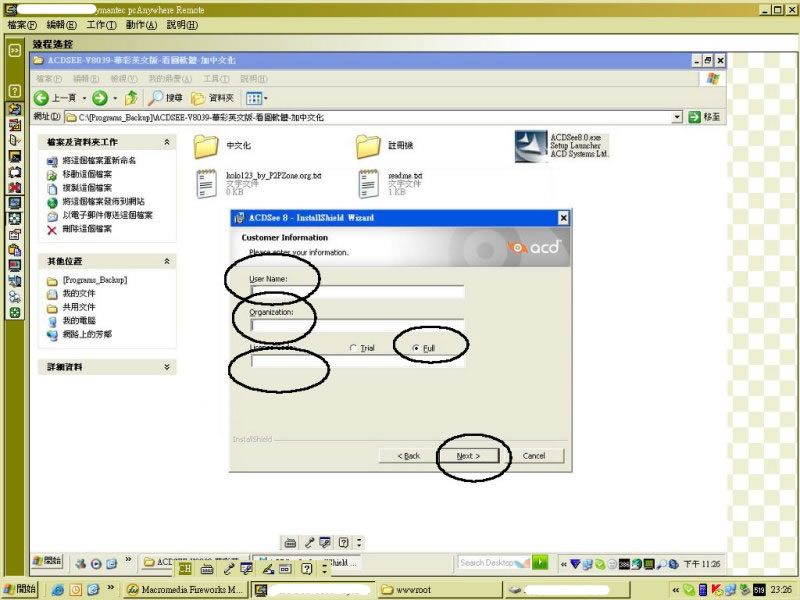This screenshot has height=600, width=800.
Task: Open the pcAnywhere 說明(H) menu
Action: 182,25
